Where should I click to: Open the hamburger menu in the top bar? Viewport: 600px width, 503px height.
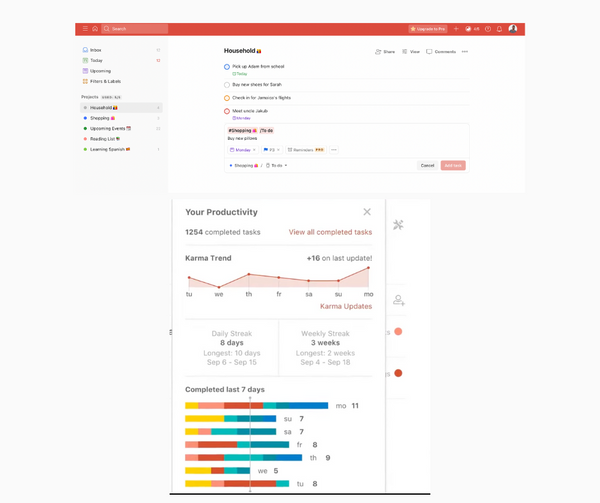click(84, 29)
